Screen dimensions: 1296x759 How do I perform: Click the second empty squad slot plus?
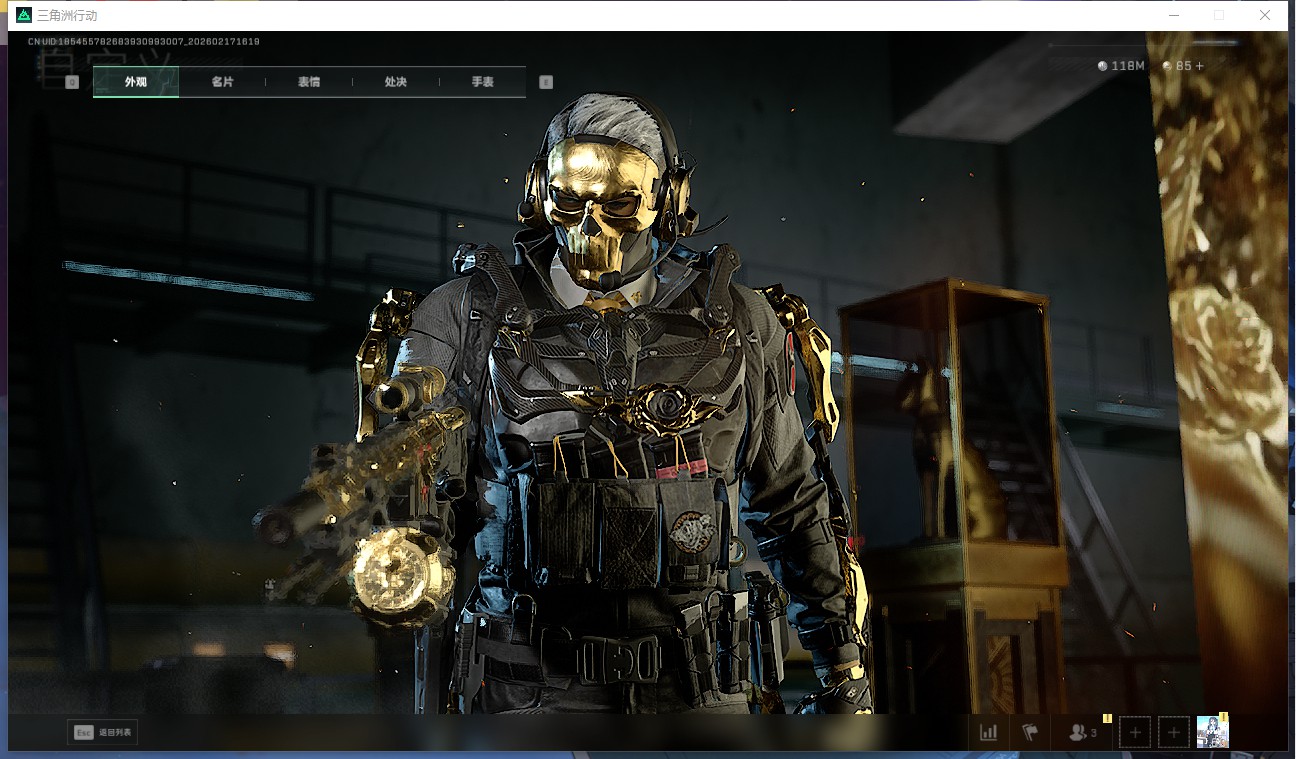point(1174,732)
